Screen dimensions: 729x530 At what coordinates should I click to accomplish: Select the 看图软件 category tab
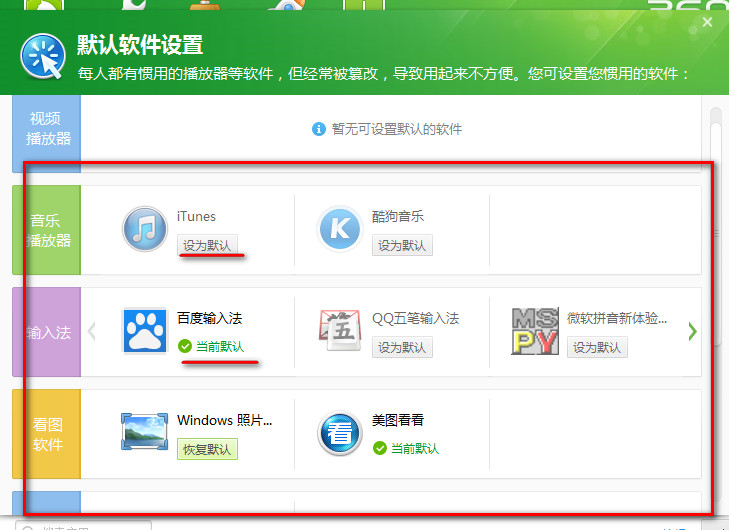(x=46, y=434)
